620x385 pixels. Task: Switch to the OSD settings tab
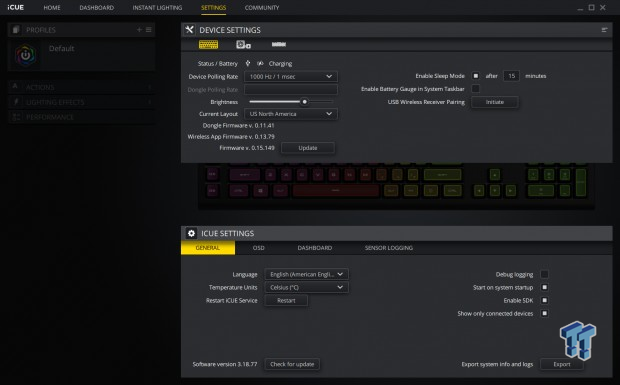[259, 248]
